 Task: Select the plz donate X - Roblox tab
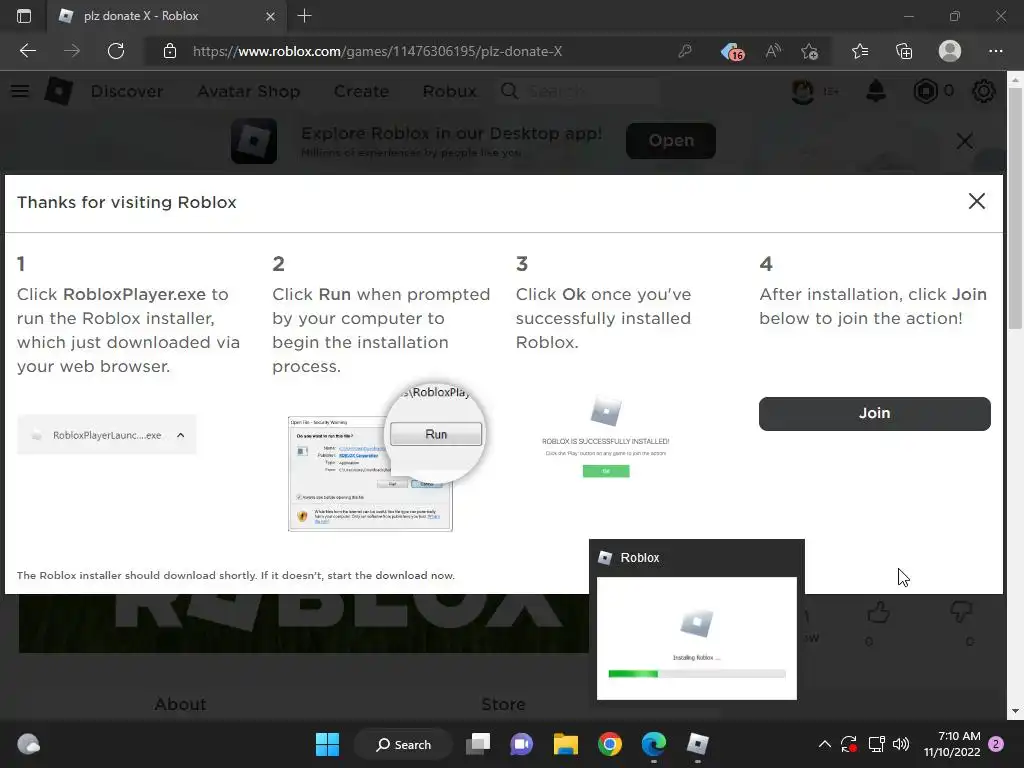166,16
